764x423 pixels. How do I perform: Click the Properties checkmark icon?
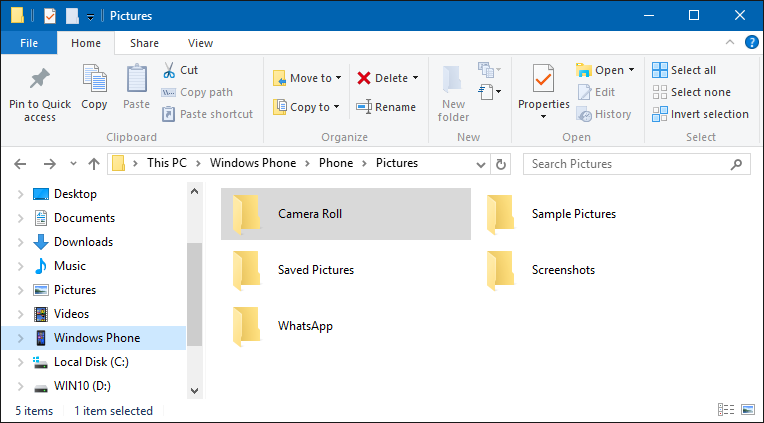coord(543,79)
